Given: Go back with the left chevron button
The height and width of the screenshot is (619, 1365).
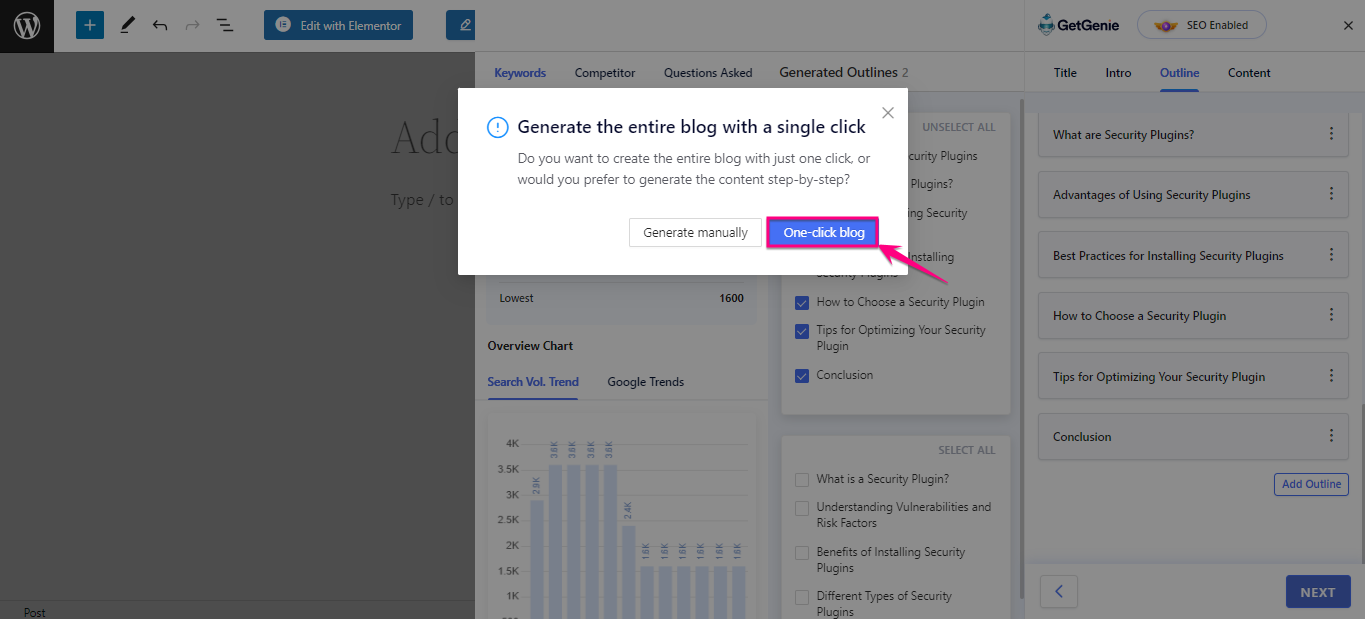Looking at the screenshot, I should click(1059, 592).
